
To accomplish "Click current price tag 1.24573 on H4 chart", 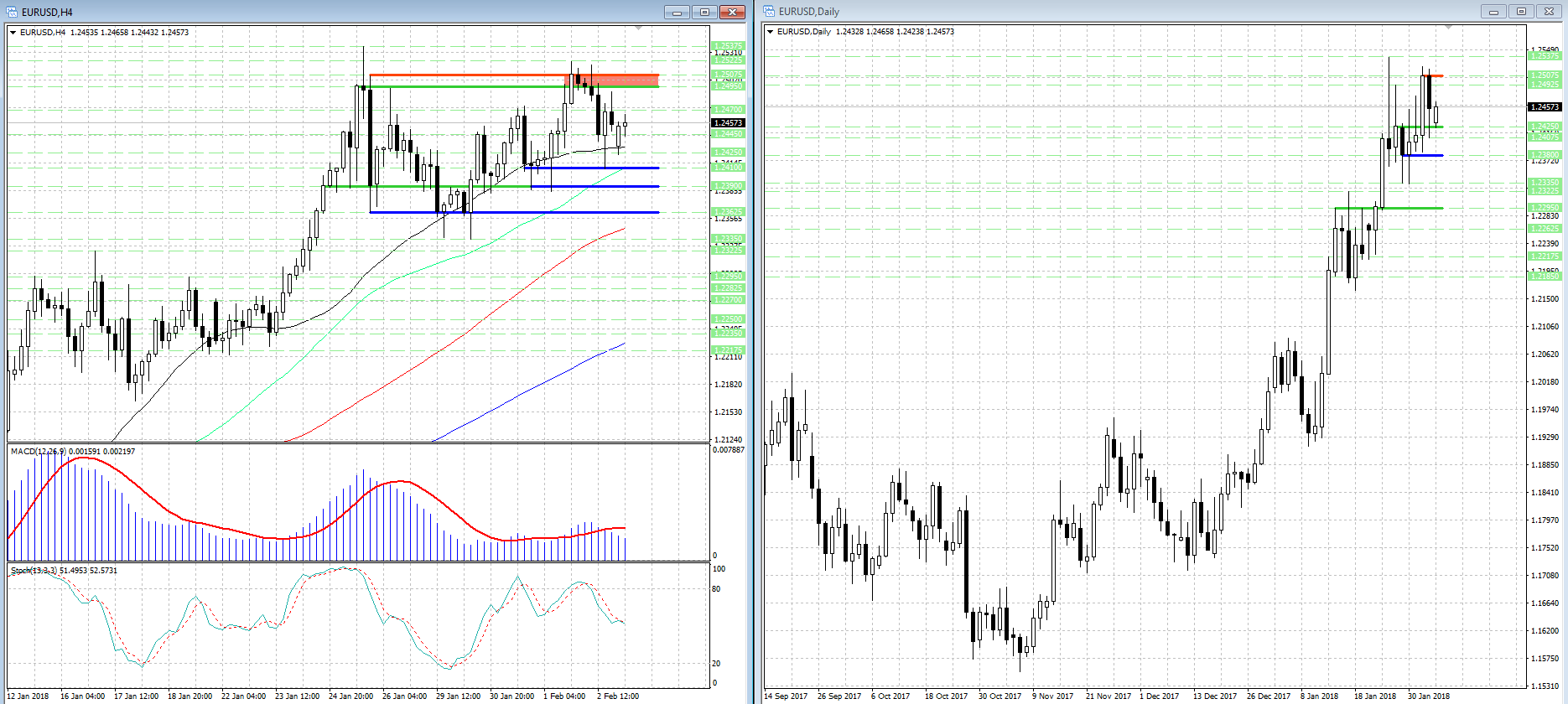I will coord(728,123).
